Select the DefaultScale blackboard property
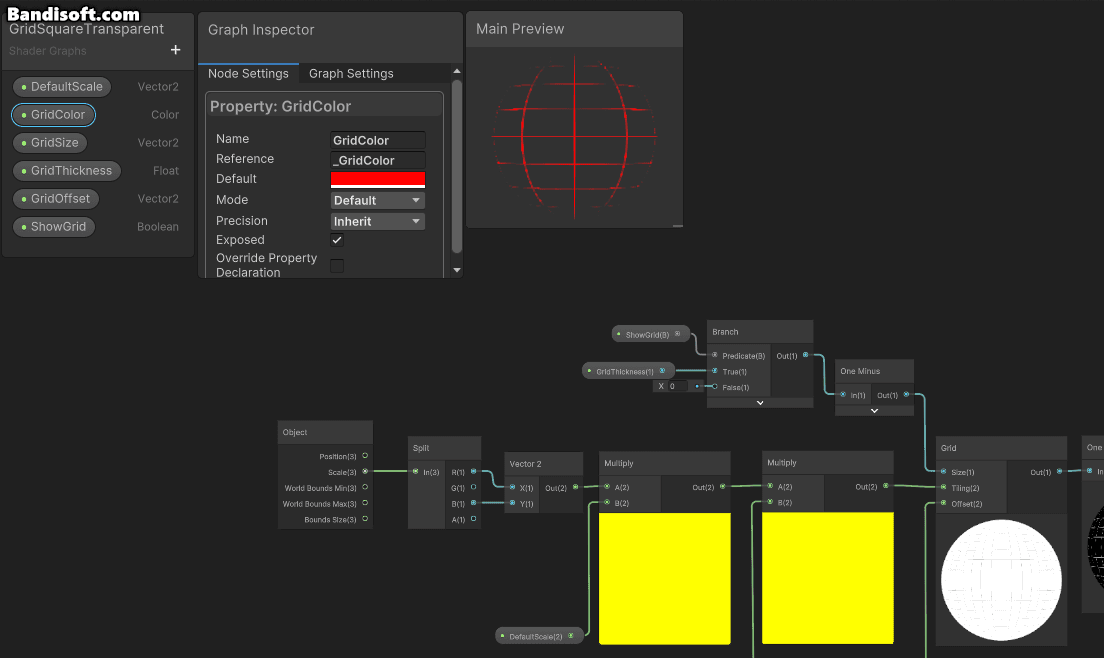The height and width of the screenshot is (658, 1104). [x=62, y=87]
